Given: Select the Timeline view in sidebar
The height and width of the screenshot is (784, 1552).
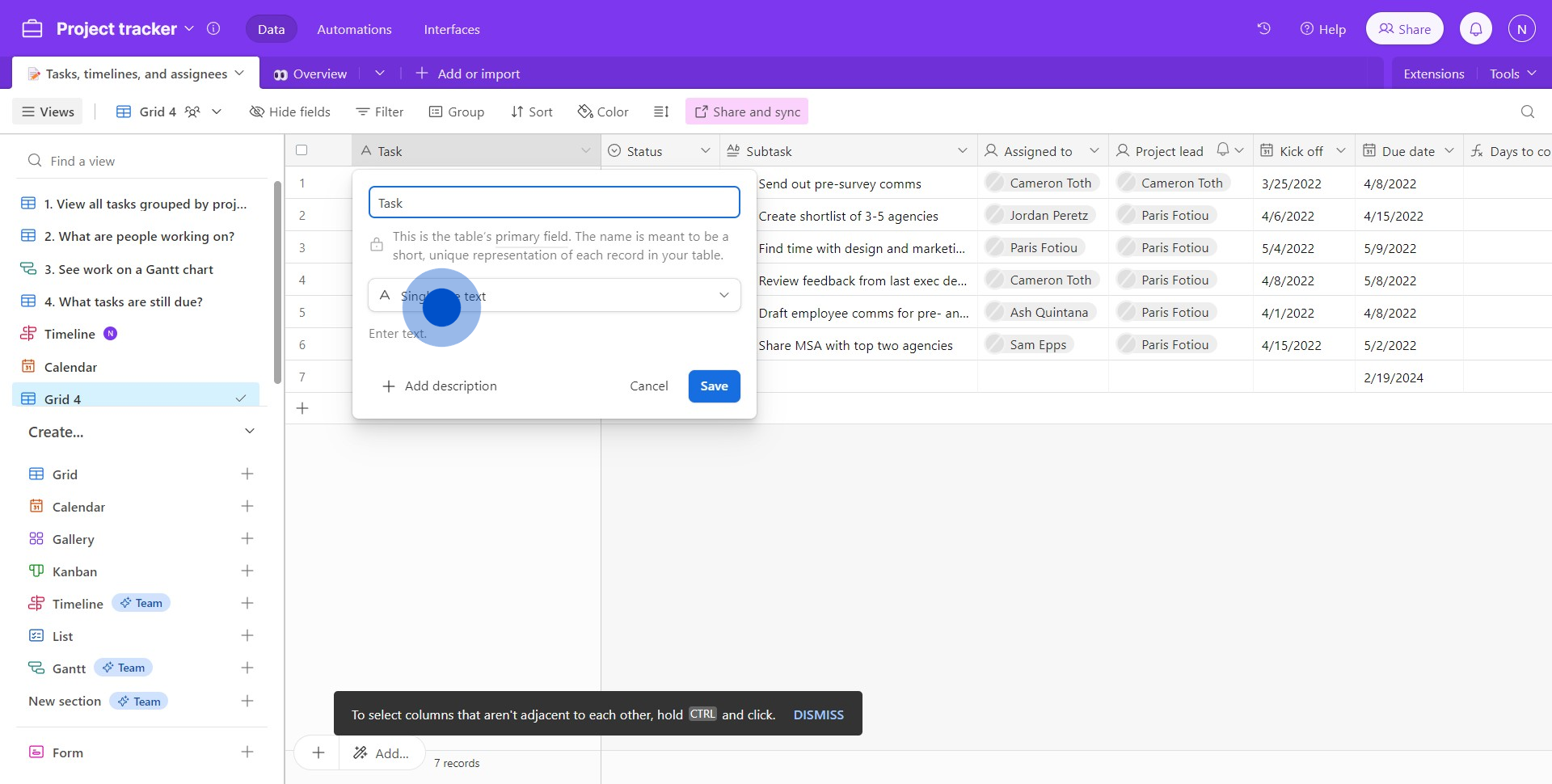Looking at the screenshot, I should (x=70, y=334).
